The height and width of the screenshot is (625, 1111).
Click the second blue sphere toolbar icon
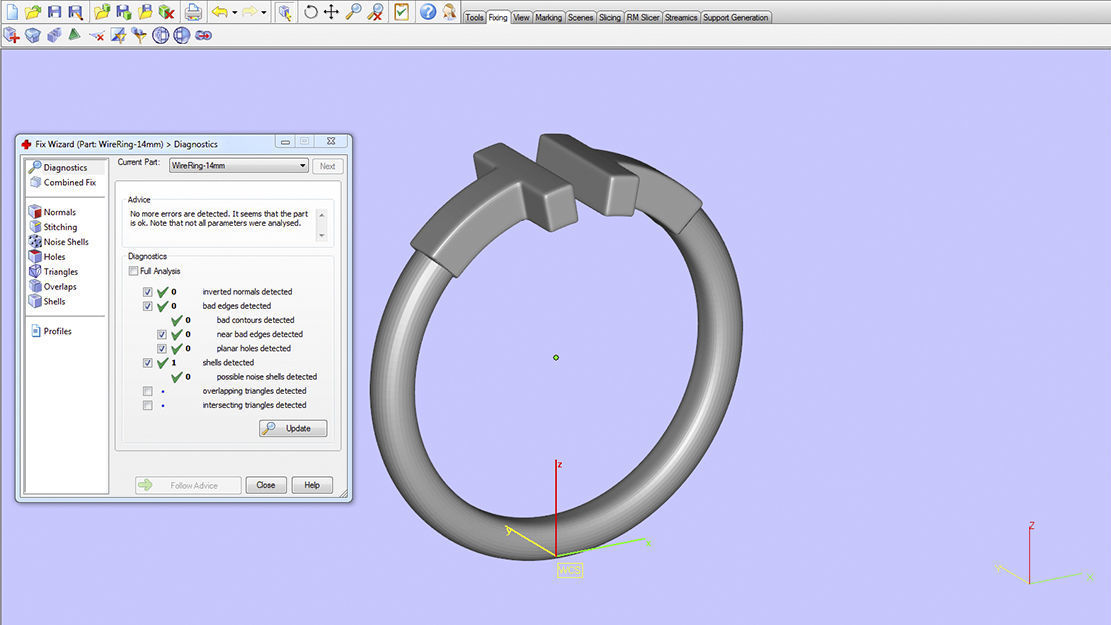click(x=181, y=35)
